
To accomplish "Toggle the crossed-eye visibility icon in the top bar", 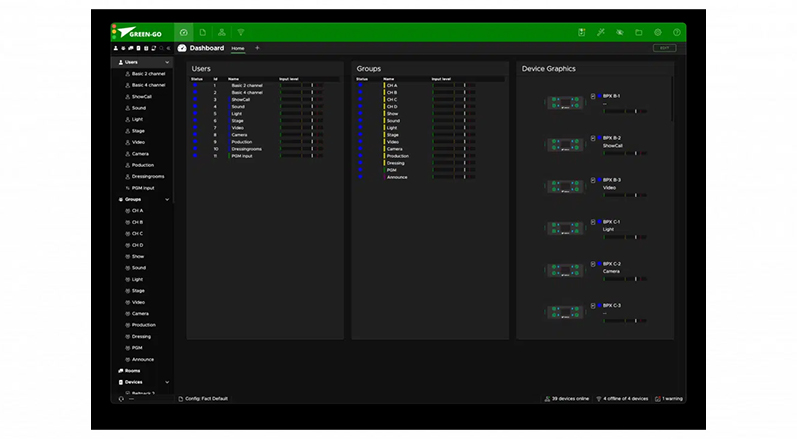I will click(620, 33).
